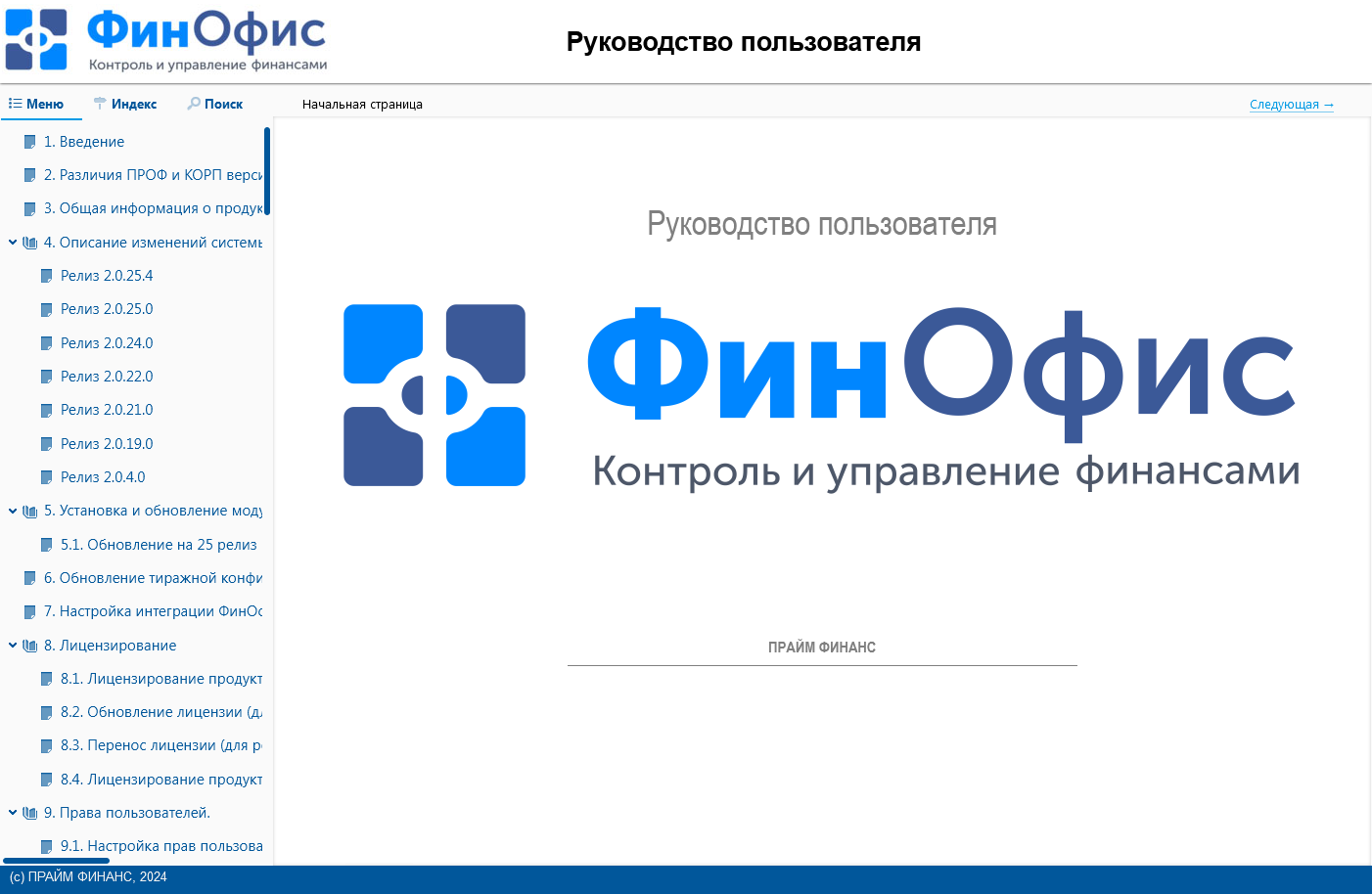This screenshot has width=1372, height=894.
Task: Open 7. Настройка интеграции ФинОфис topic
Action: click(x=153, y=611)
